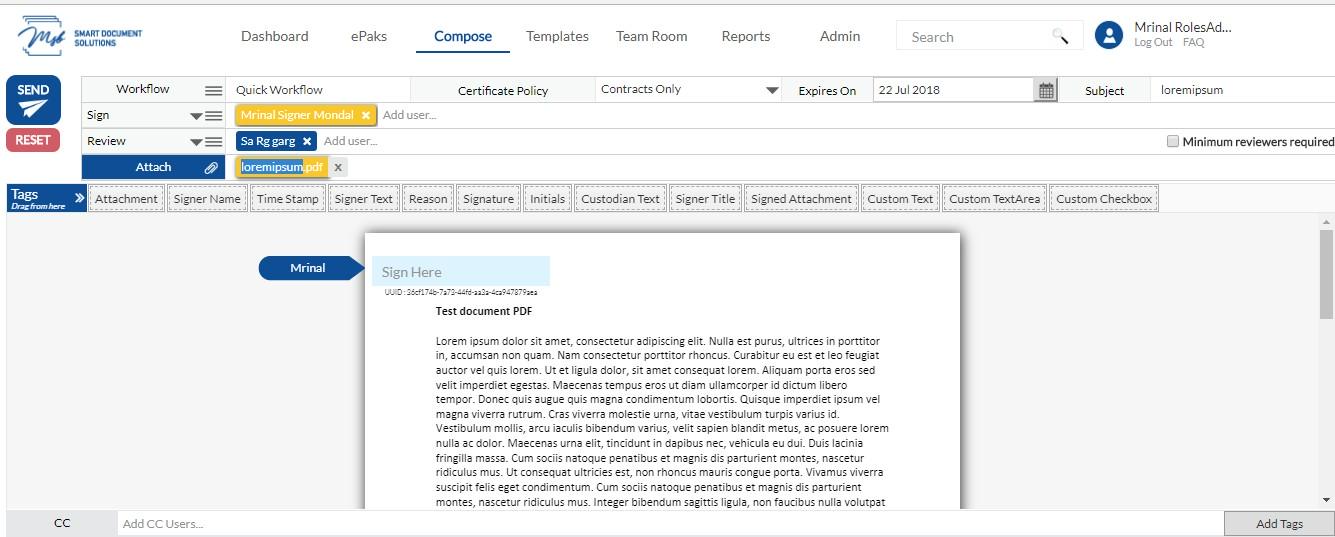Click the Attach button

coord(153,167)
